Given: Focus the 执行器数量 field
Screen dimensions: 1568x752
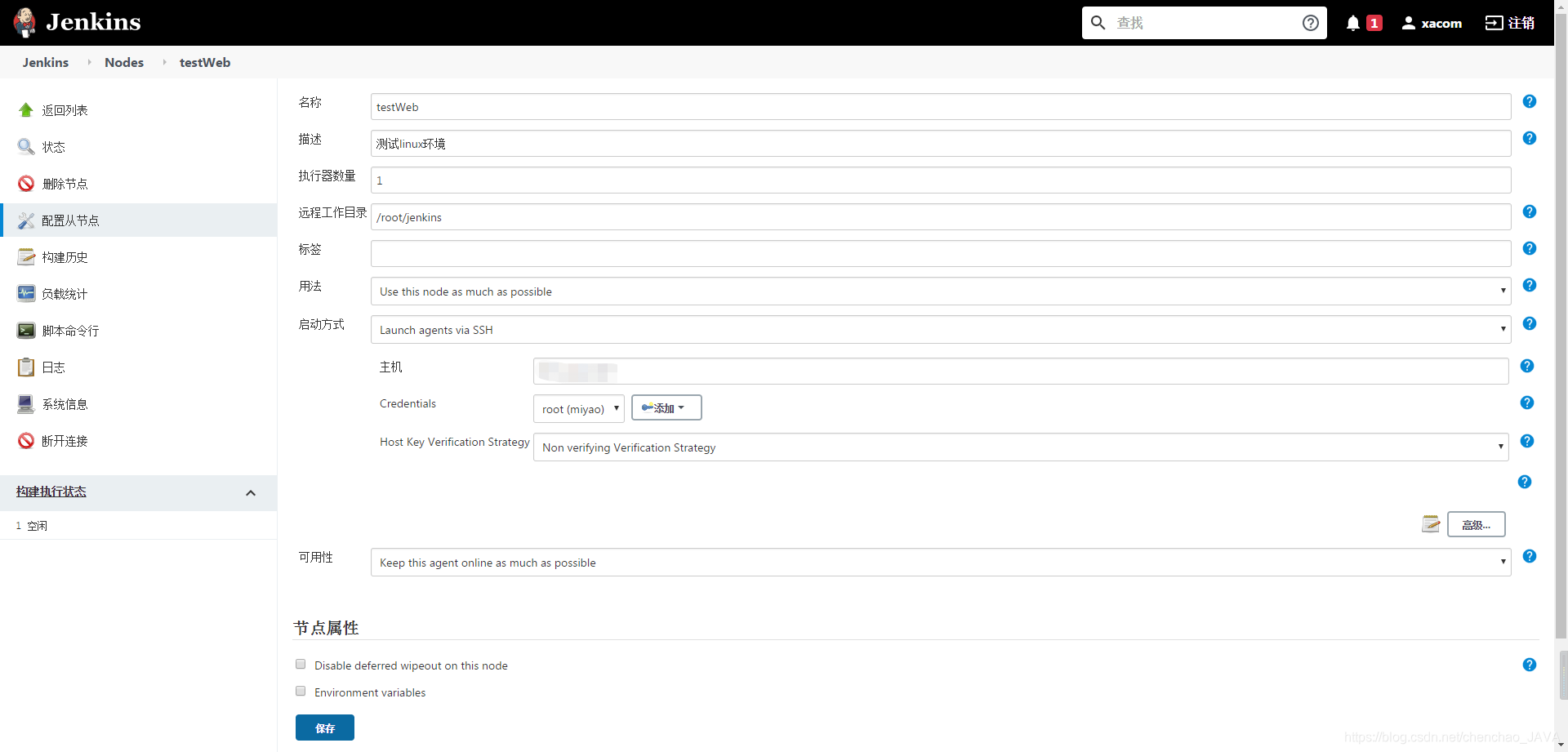Looking at the screenshot, I should coord(941,180).
